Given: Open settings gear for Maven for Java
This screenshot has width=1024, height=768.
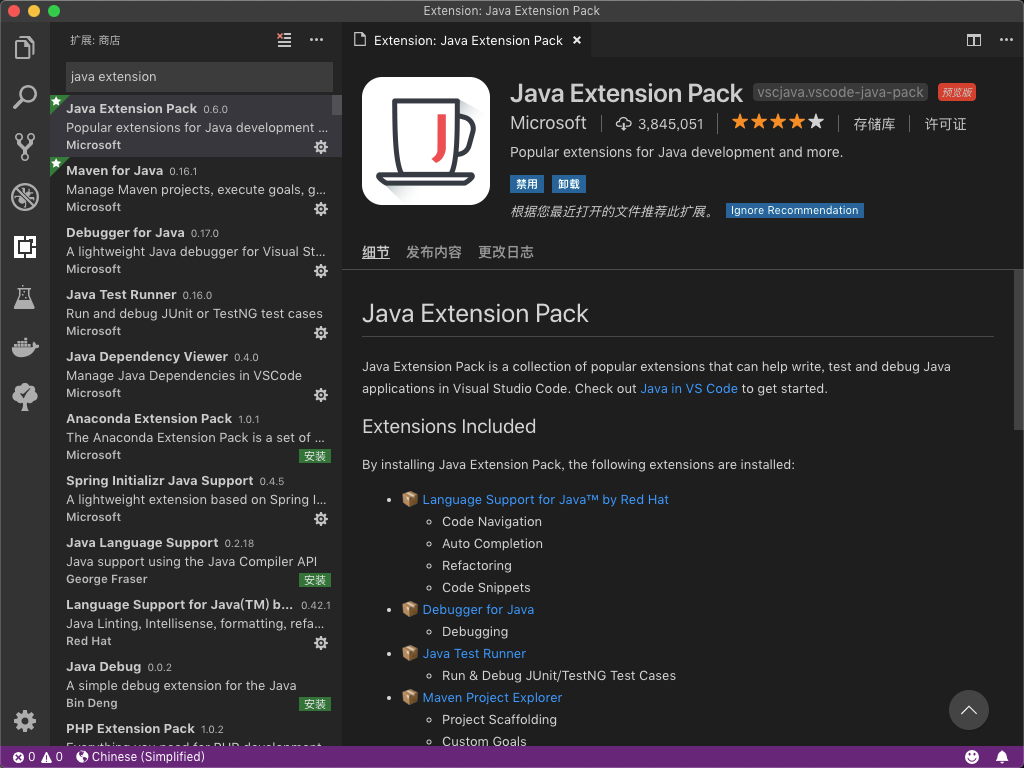Looking at the screenshot, I should tap(321, 208).
